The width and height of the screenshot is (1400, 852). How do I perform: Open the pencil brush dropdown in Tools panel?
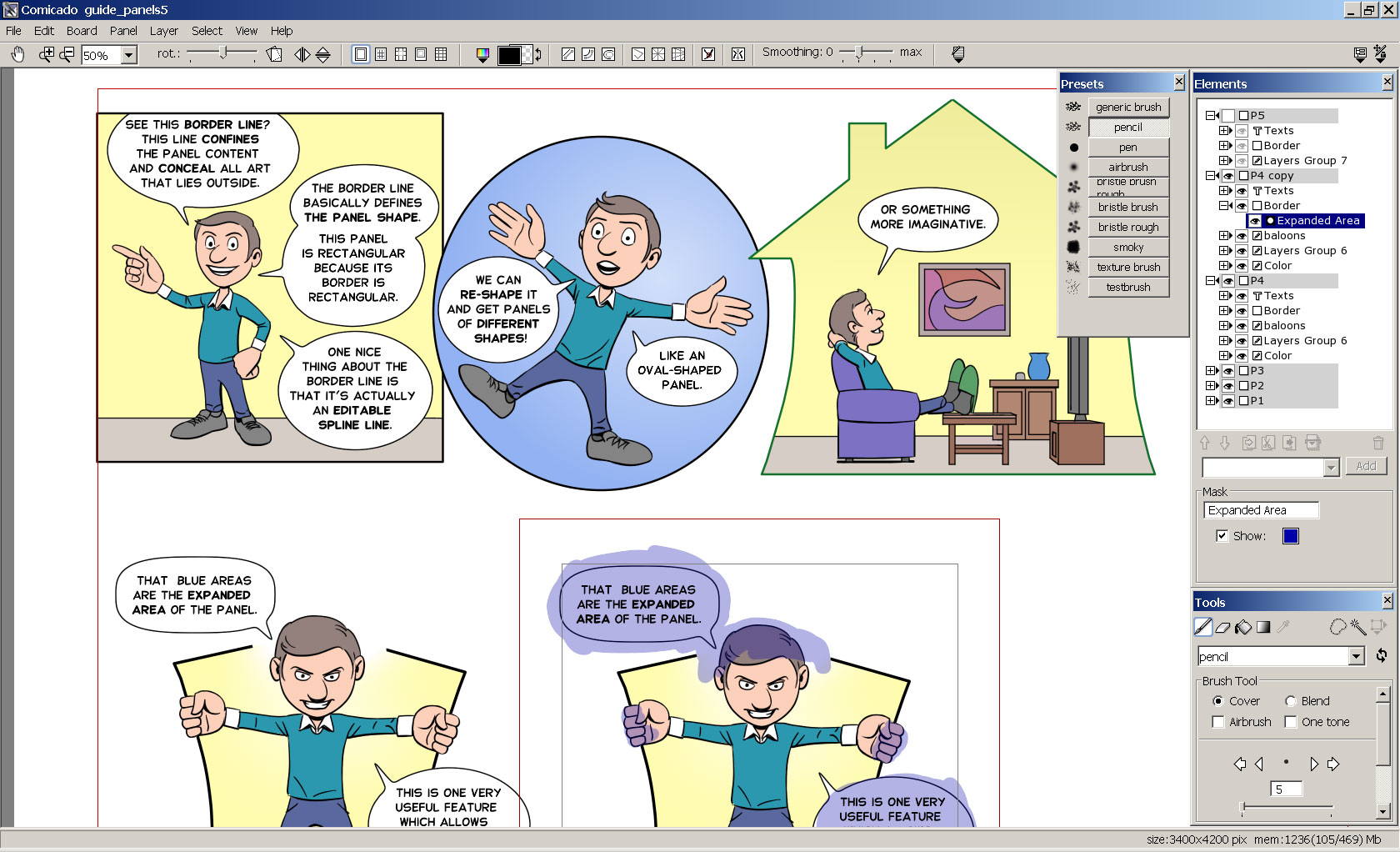point(1355,656)
